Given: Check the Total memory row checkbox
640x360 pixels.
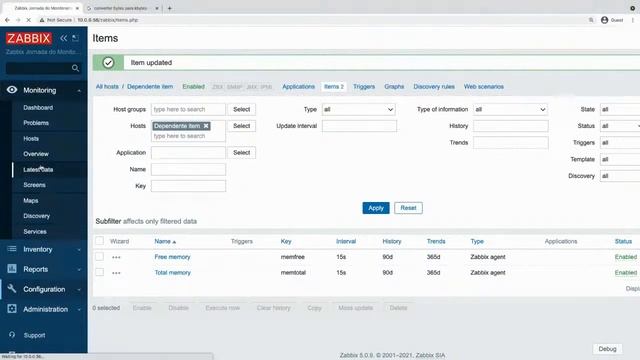Looking at the screenshot, I should pyautogui.click(x=100, y=272).
